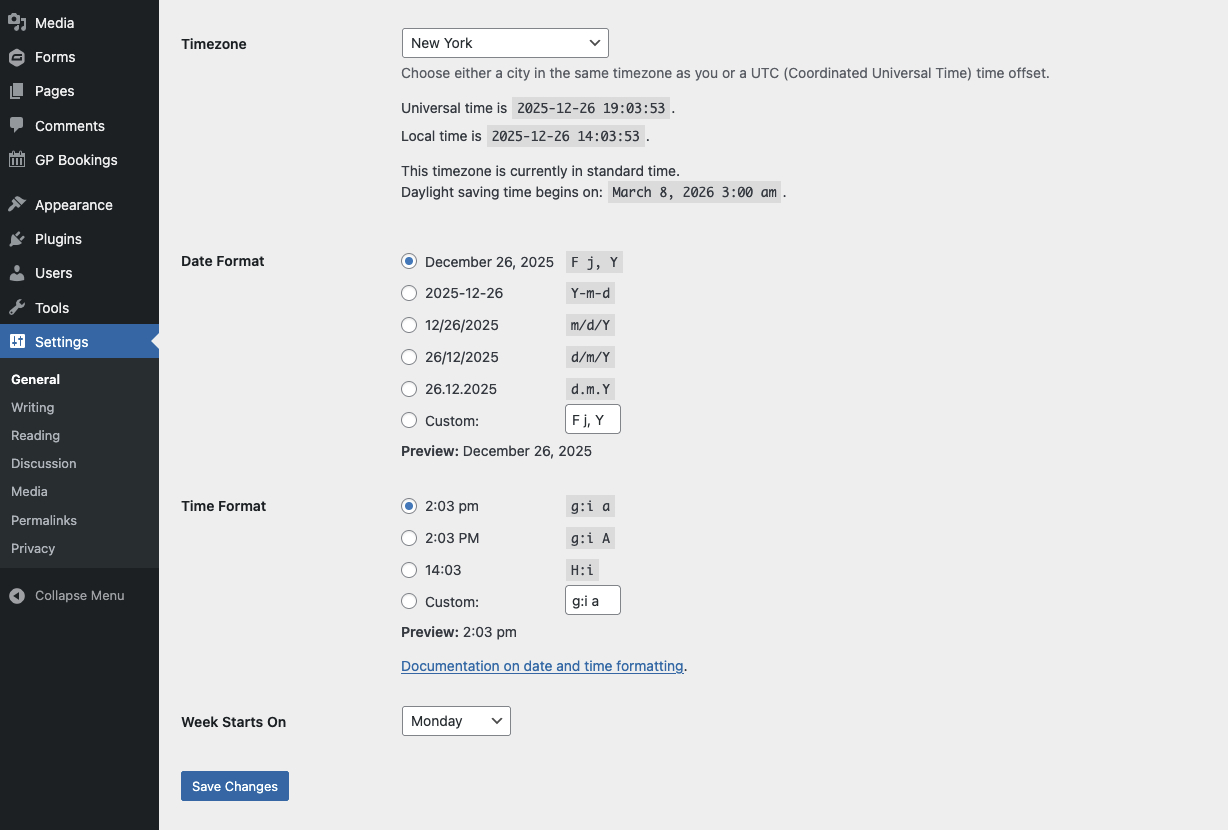The width and height of the screenshot is (1228, 830).
Task: Expand the Week Starts On dropdown
Action: click(456, 721)
